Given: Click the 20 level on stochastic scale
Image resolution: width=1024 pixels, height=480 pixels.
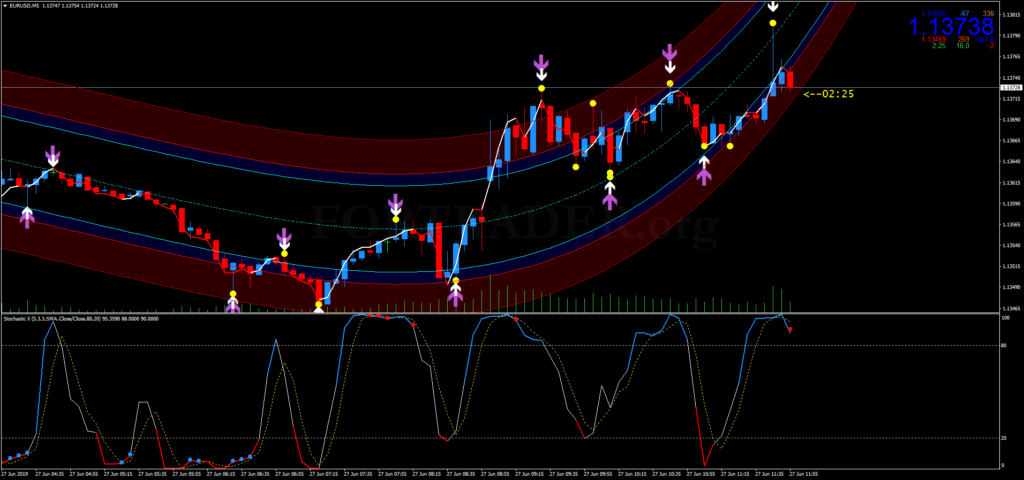Looking at the screenshot, I should [1005, 438].
